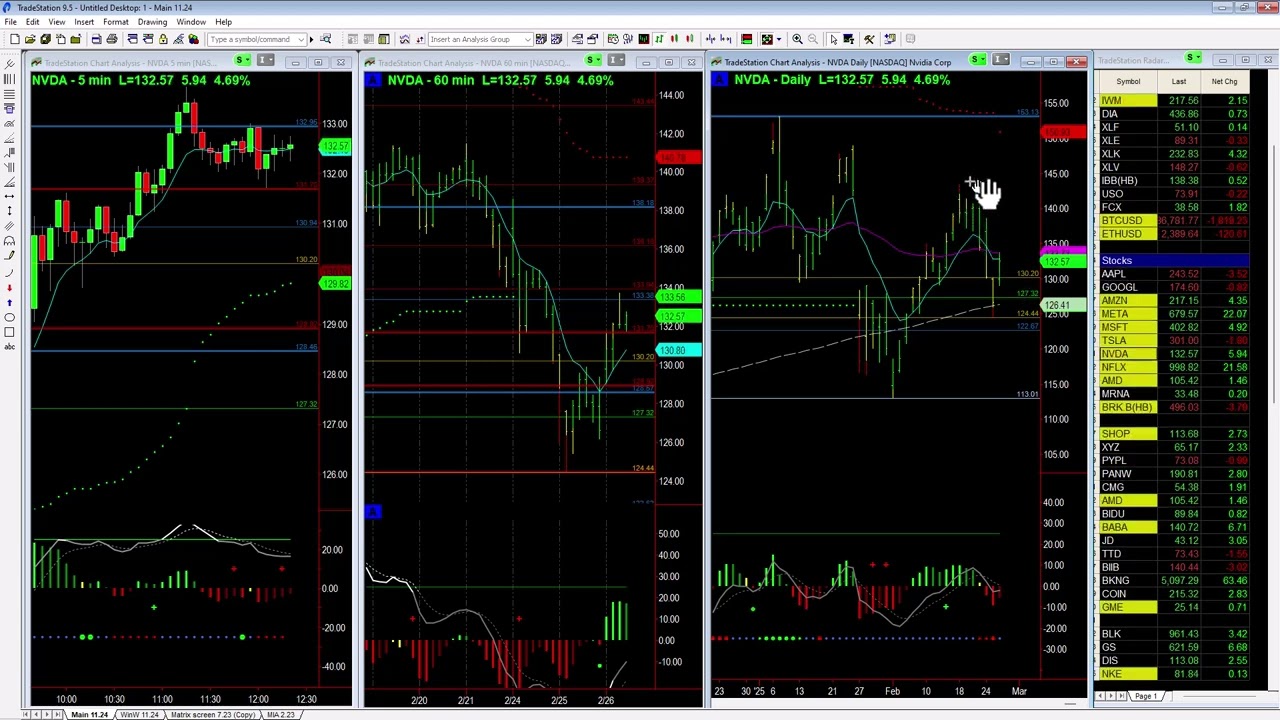The height and width of the screenshot is (720, 1280).
Task: Click the Open folder toolbar icon
Action: [x=30, y=39]
